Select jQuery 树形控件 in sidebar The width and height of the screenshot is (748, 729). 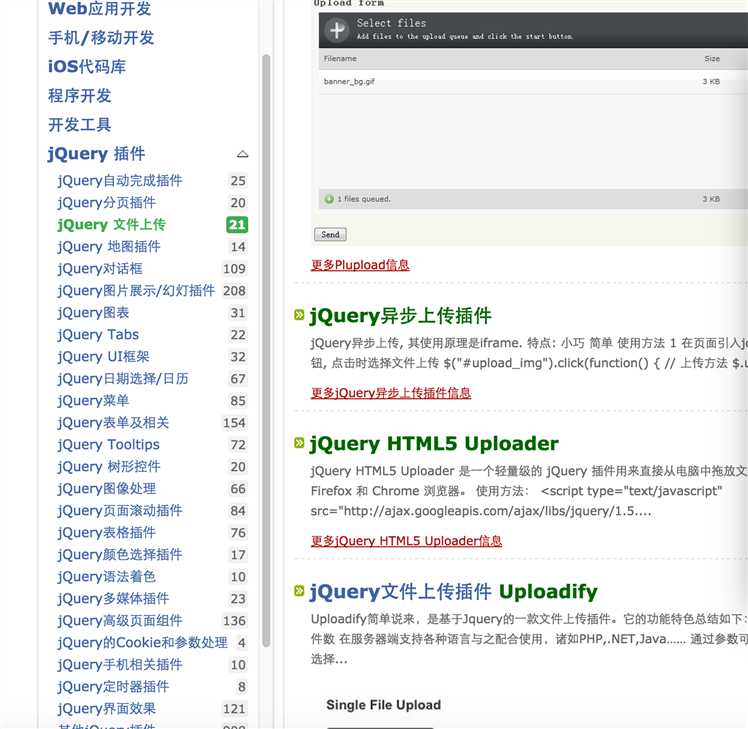(x=109, y=466)
